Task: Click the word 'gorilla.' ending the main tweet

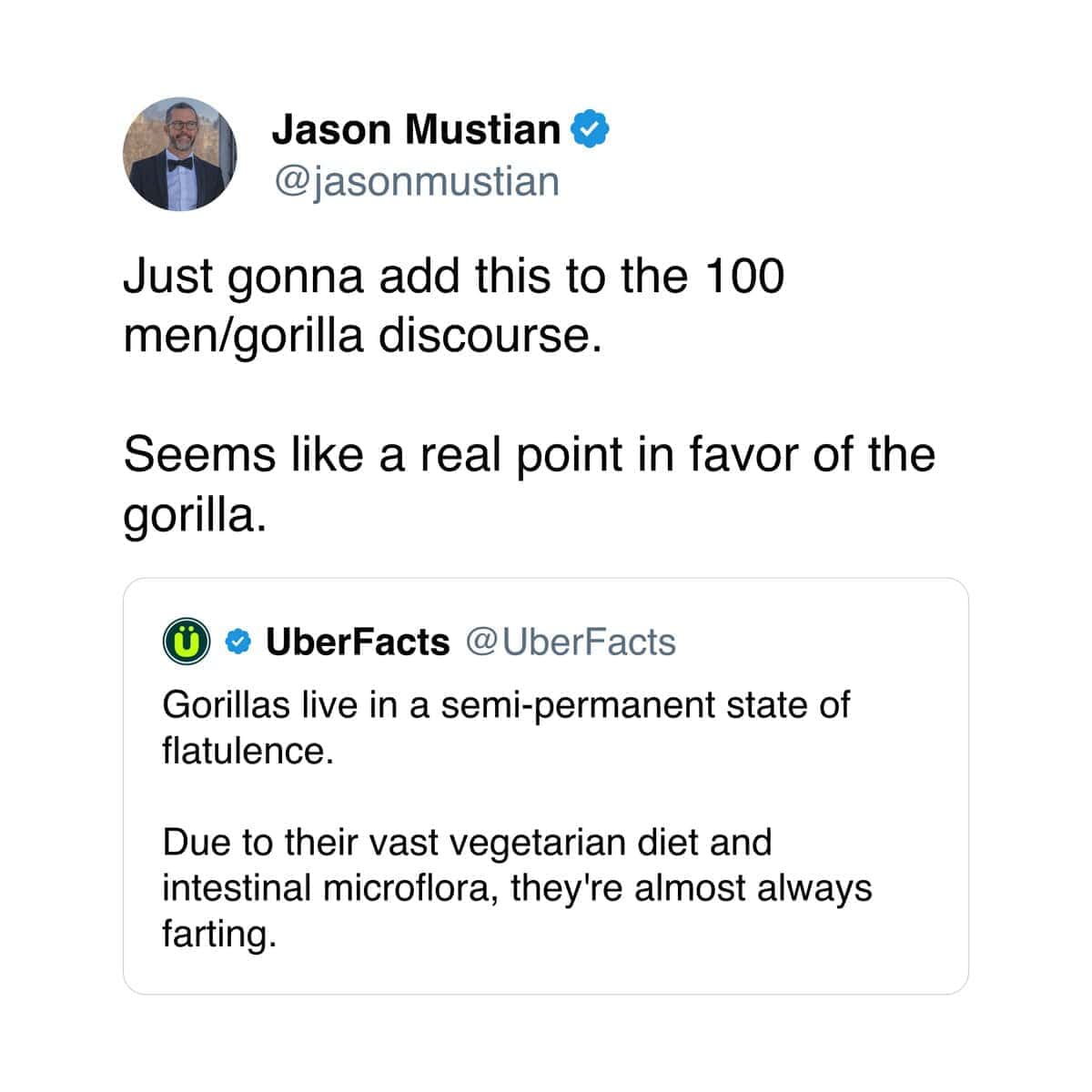Action: point(195,516)
